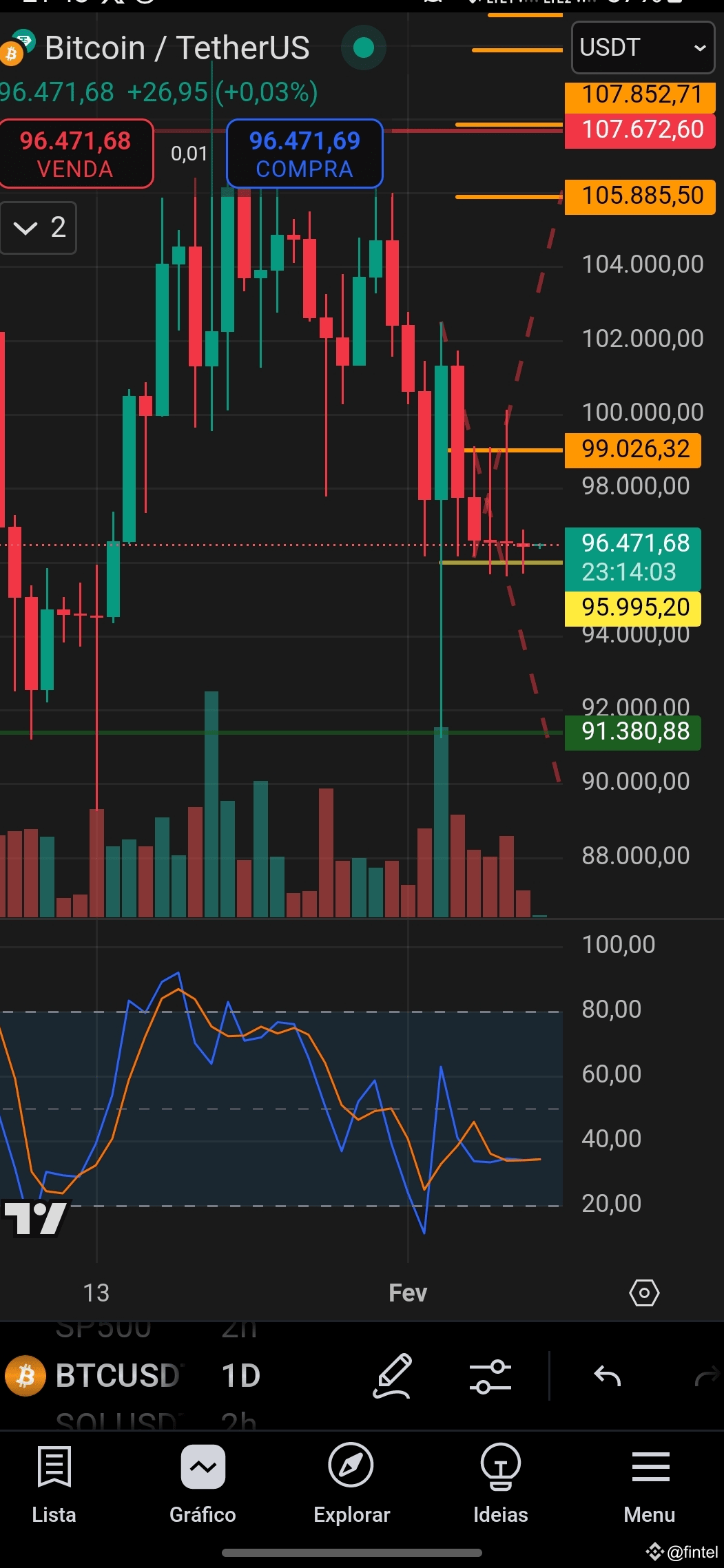724x1568 pixels.
Task: Open chart settings hexagon icon
Action: [644, 1293]
